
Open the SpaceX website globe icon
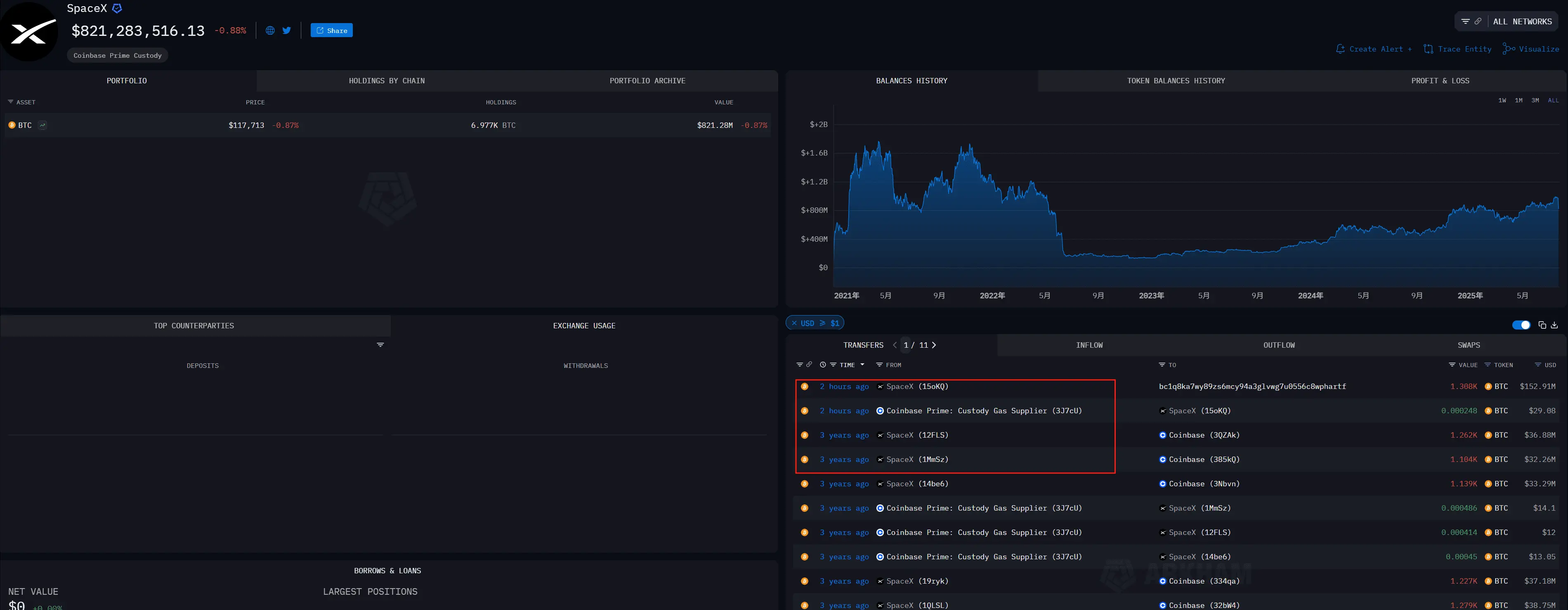click(270, 31)
